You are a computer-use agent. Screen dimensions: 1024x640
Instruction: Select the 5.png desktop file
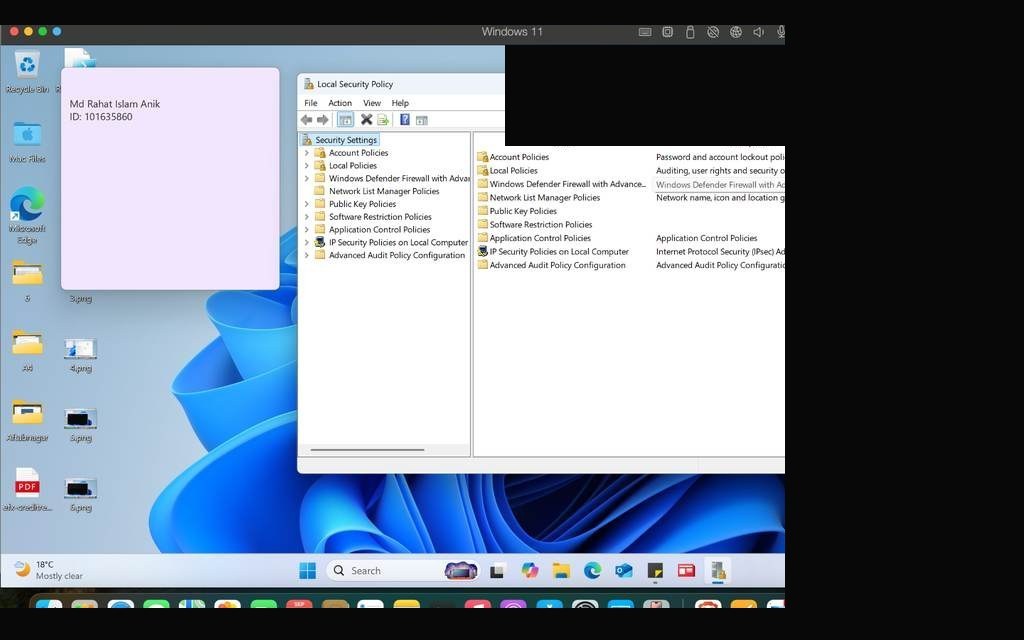pyautogui.click(x=81, y=425)
